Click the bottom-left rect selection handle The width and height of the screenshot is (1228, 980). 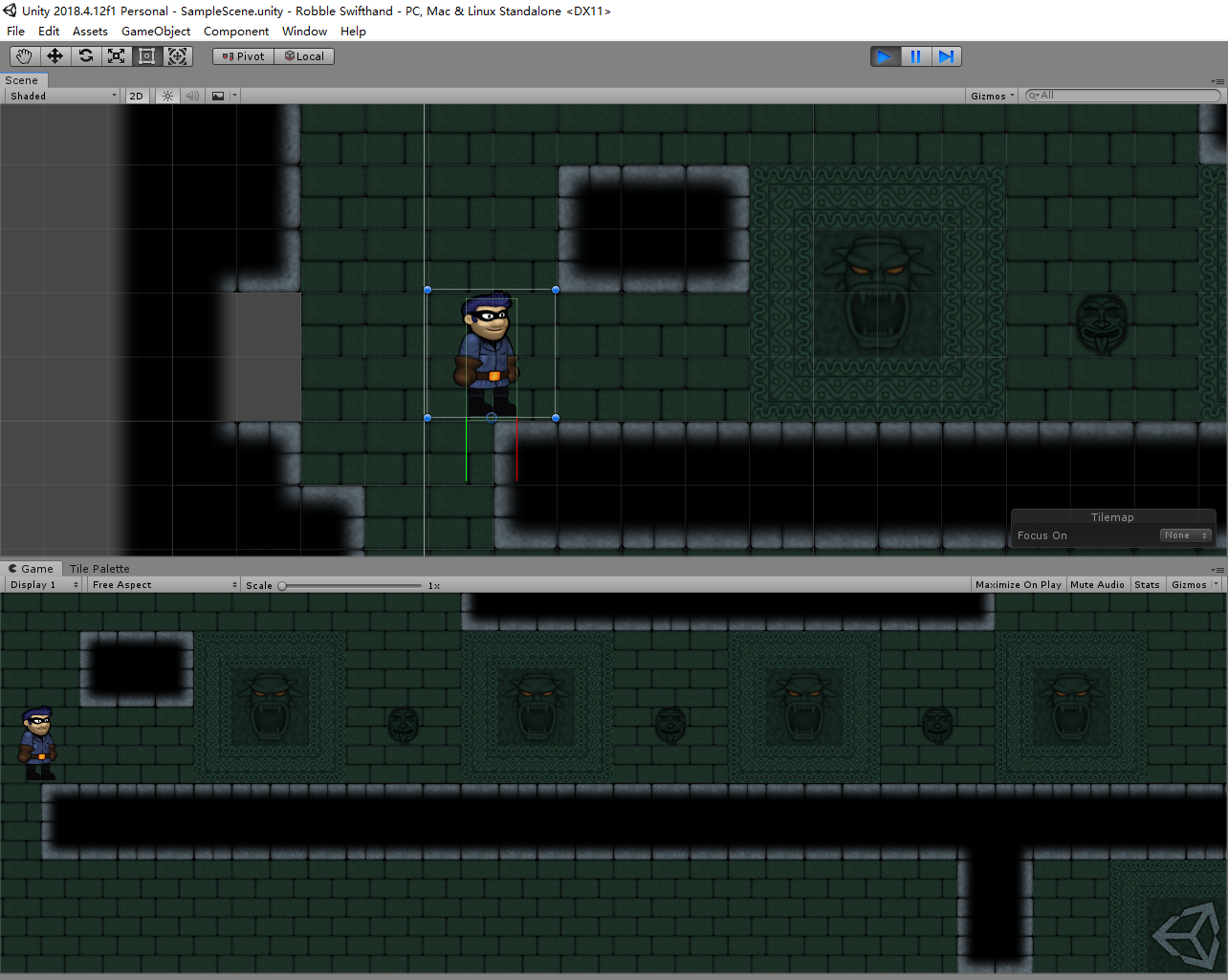coord(428,418)
